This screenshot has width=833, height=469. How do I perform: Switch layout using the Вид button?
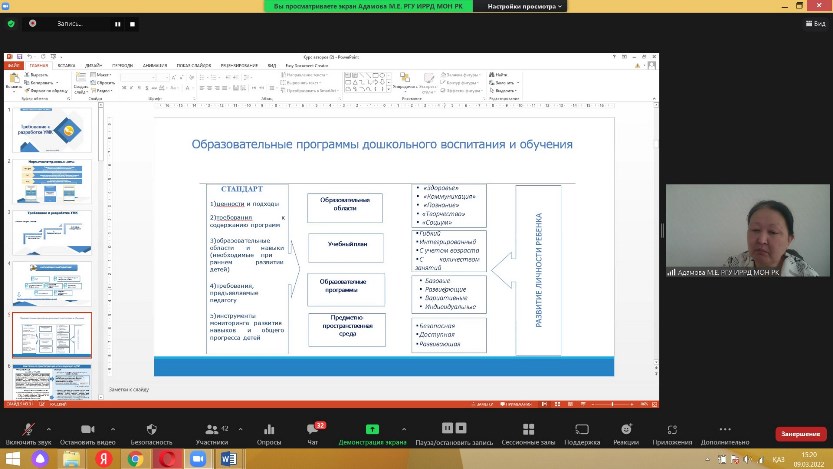[x=815, y=23]
